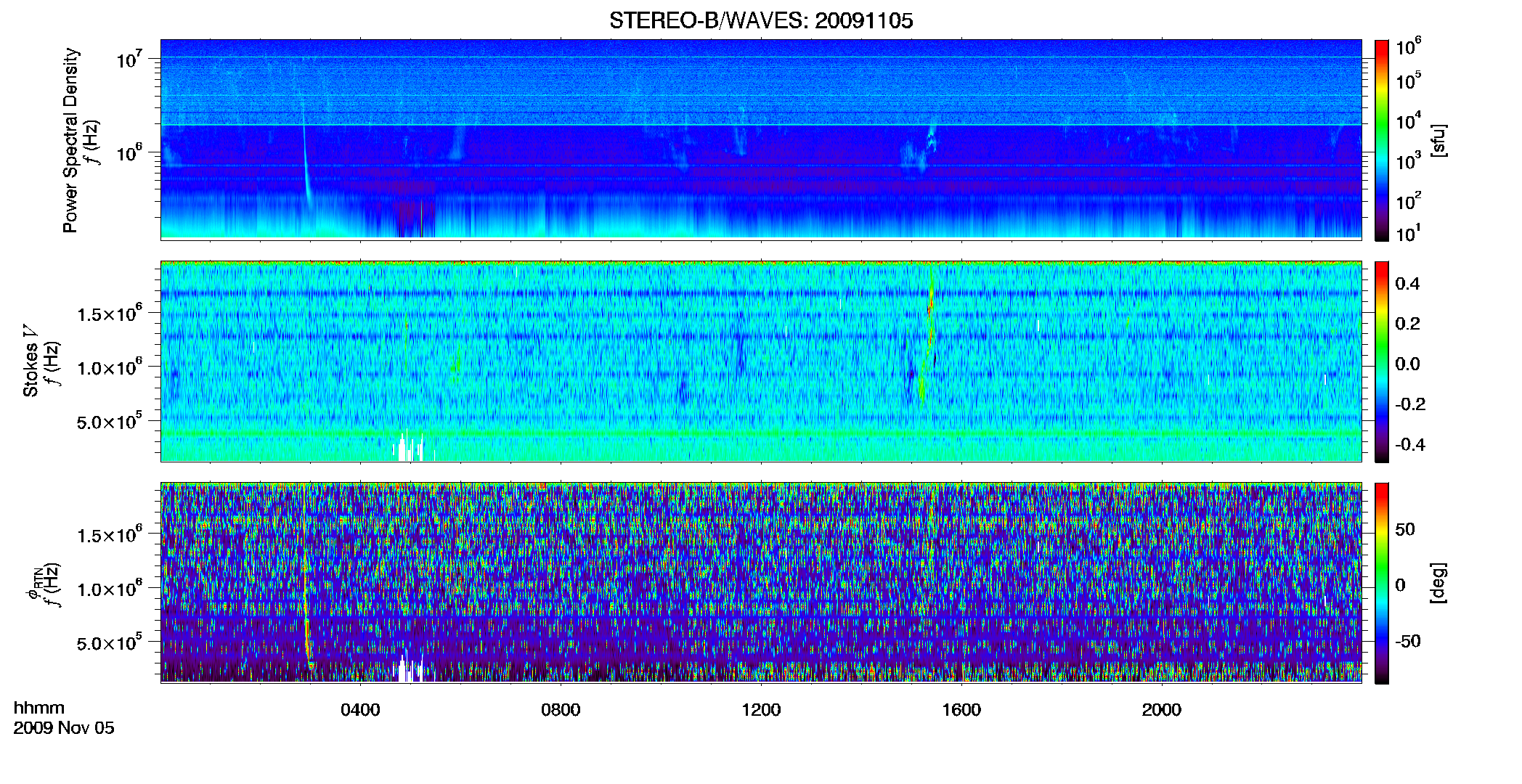
Task: Click the bottom panel degrees color bar
Action: tap(1382, 583)
